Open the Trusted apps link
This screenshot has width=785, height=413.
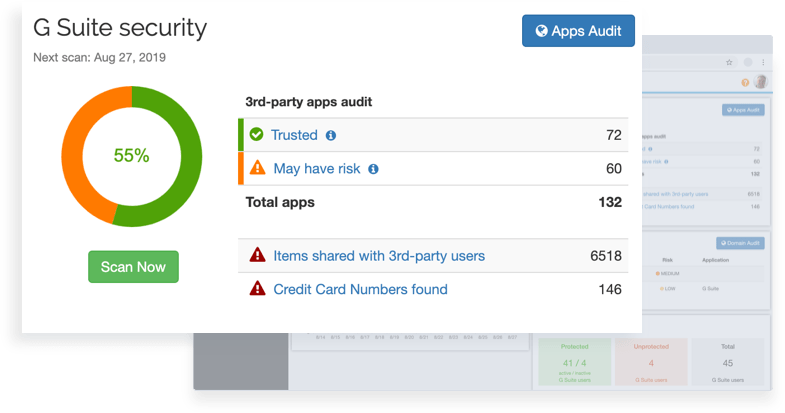(x=294, y=135)
